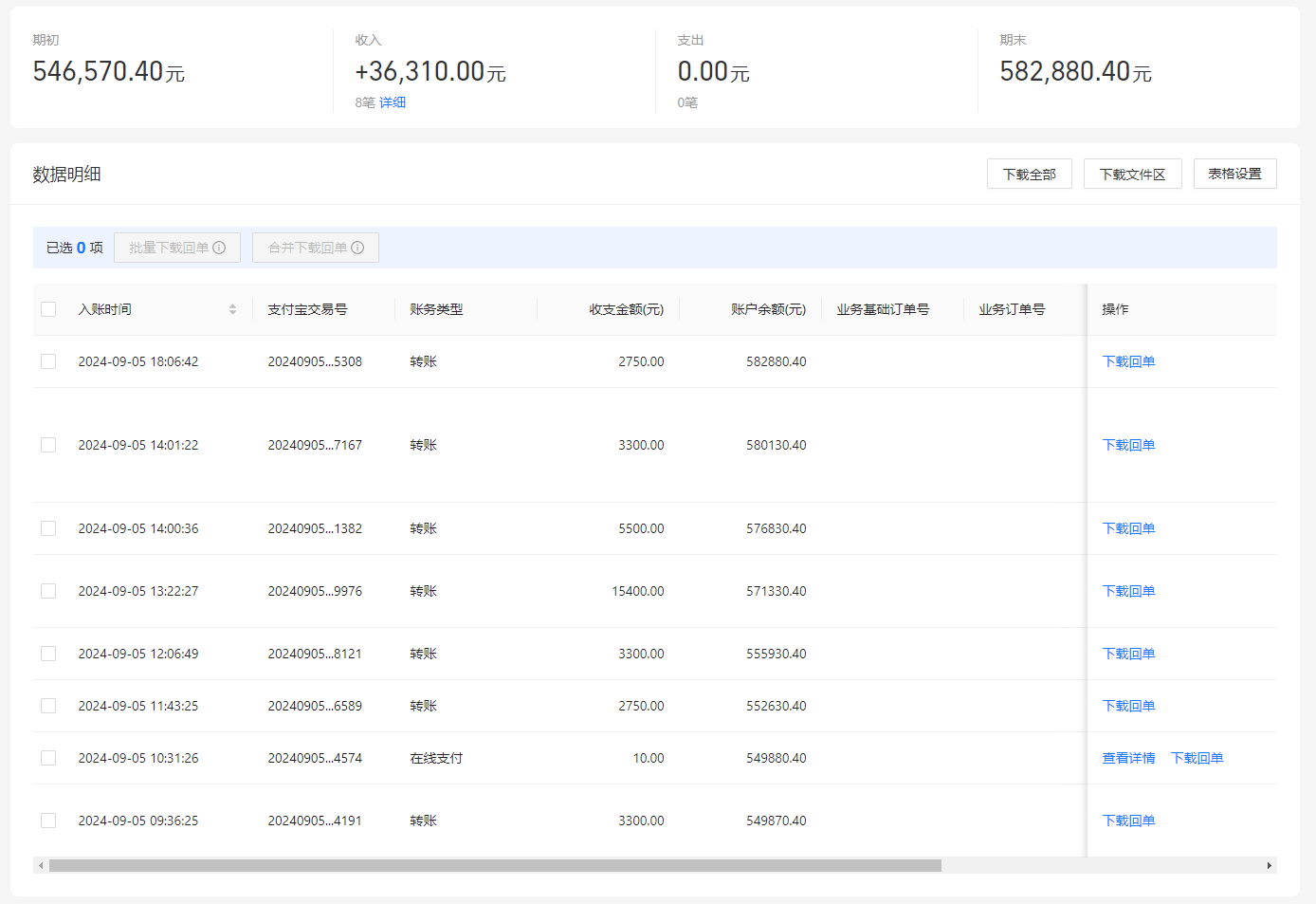Click transaction number 20240905...4191

click(315, 821)
